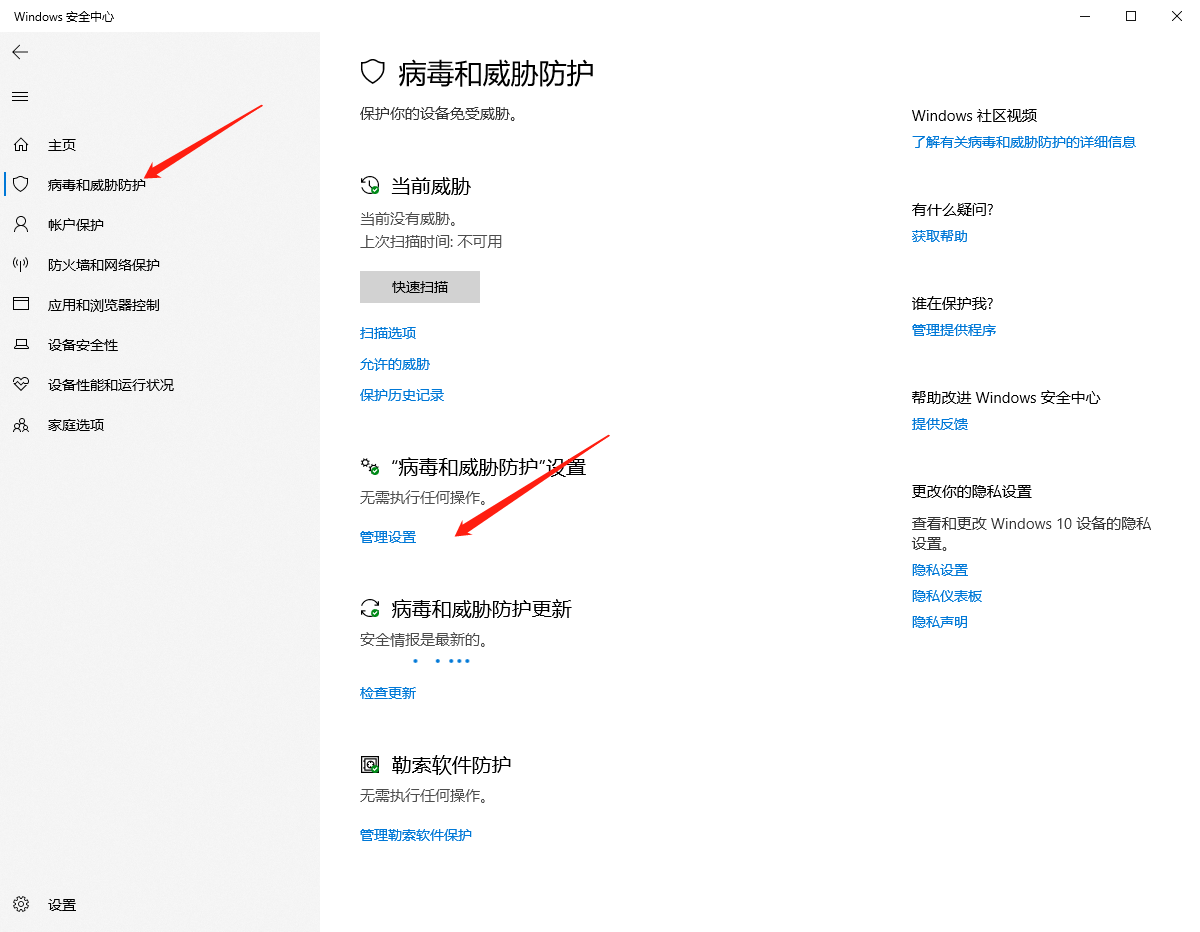Click the laptop icon beside 设备安全性
This screenshot has width=1200, height=932.
[x=21, y=345]
